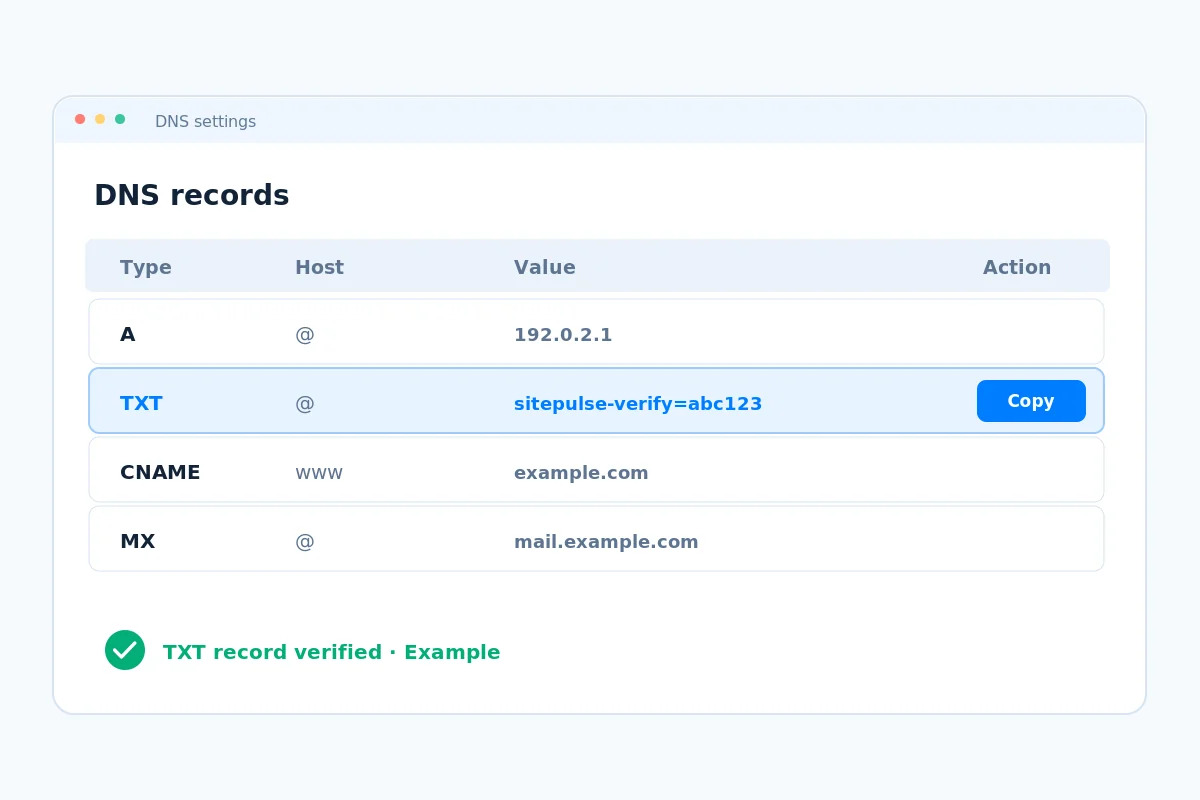The height and width of the screenshot is (800, 1200).
Task: Click the MX record type cell
Action: click(x=137, y=542)
